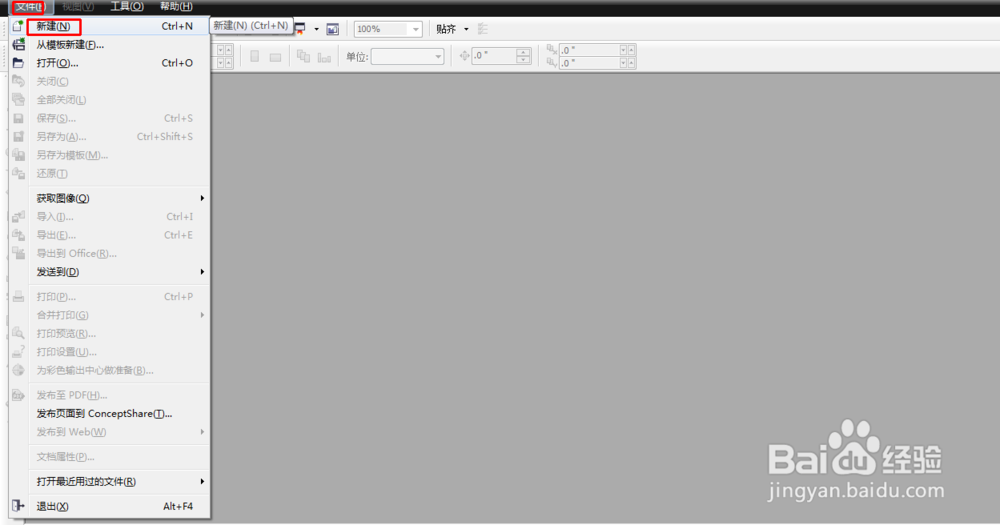Viewport: 1000px width, 525px height.
Task: Expand 发送到(D) submenu arrow
Action: point(202,272)
